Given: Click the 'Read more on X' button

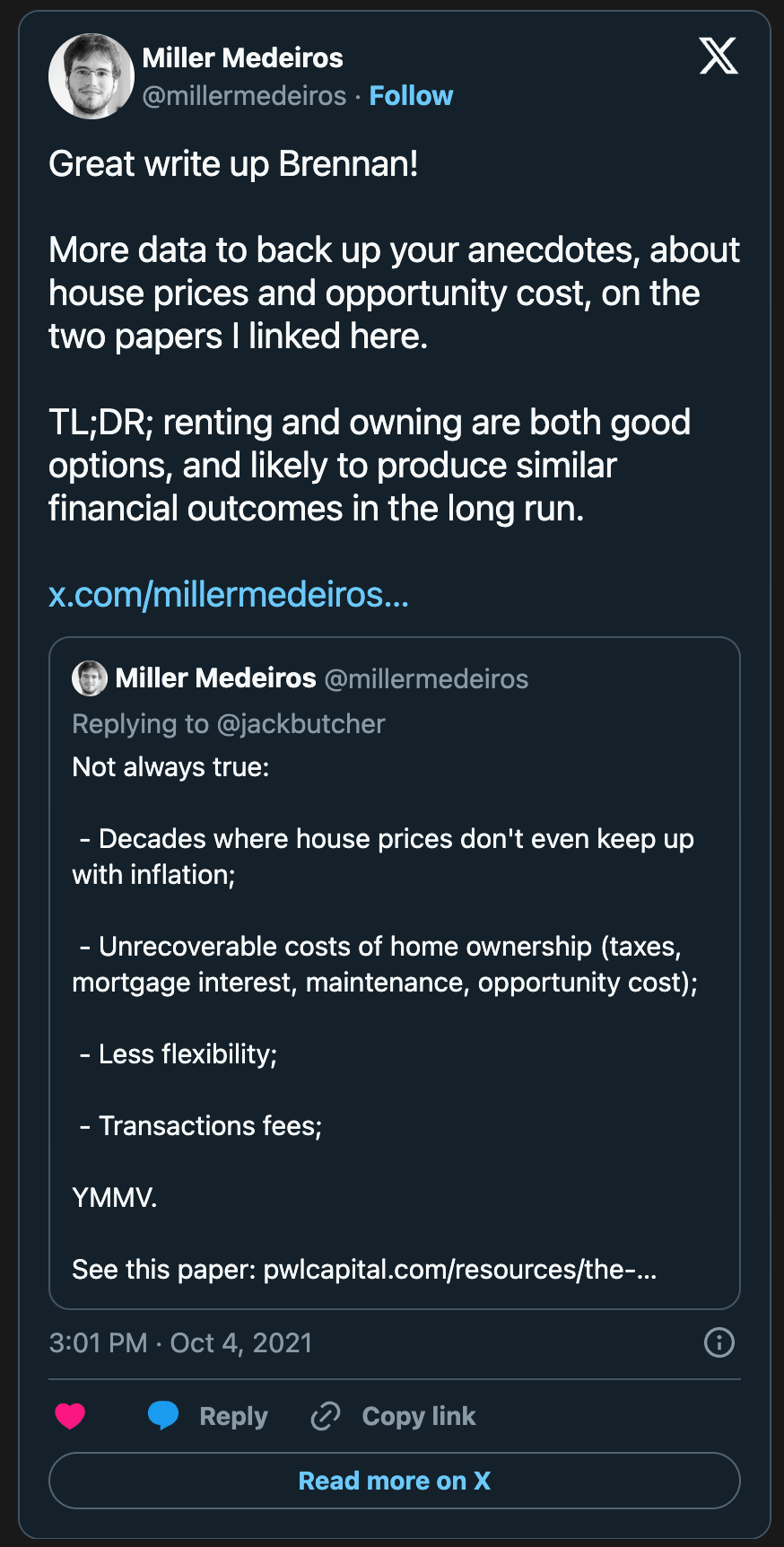Looking at the screenshot, I should coord(394,1481).
